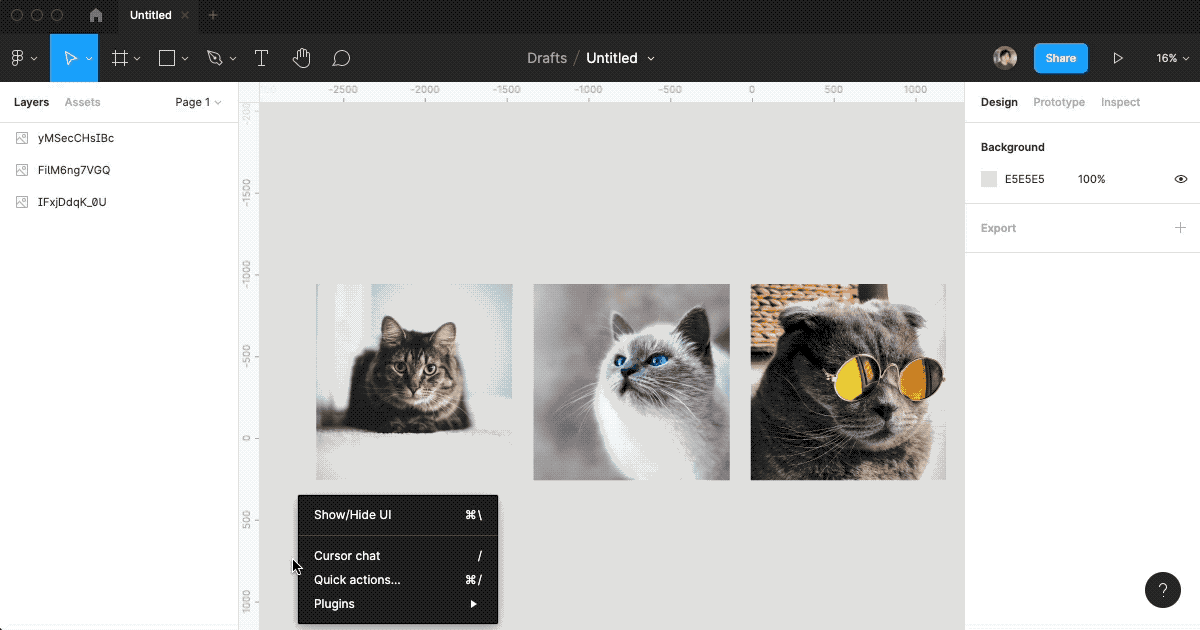Add an export setting with plus
This screenshot has width=1200, height=630.
pos(1180,228)
